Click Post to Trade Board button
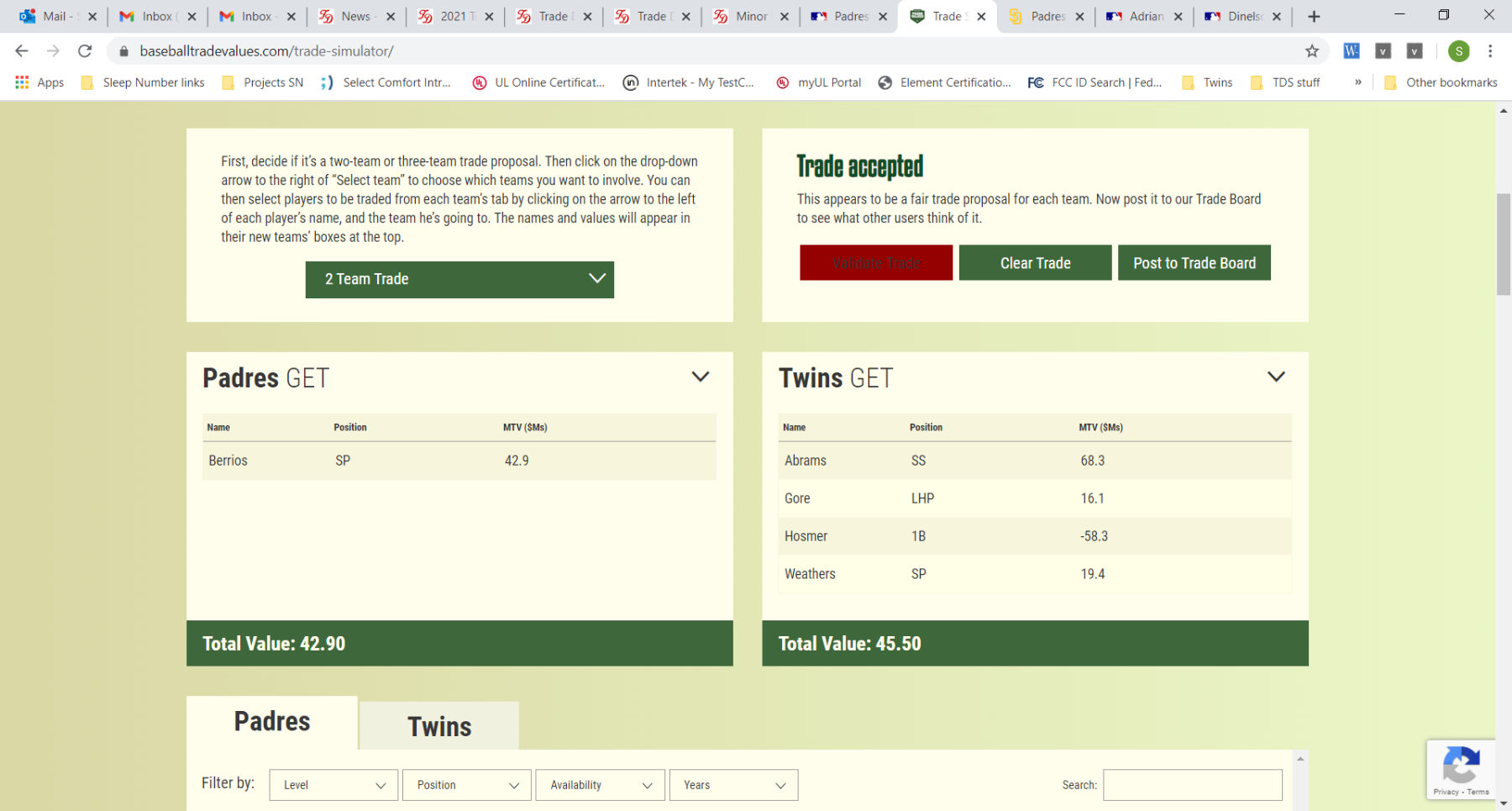The image size is (1512, 811). 1194,263
